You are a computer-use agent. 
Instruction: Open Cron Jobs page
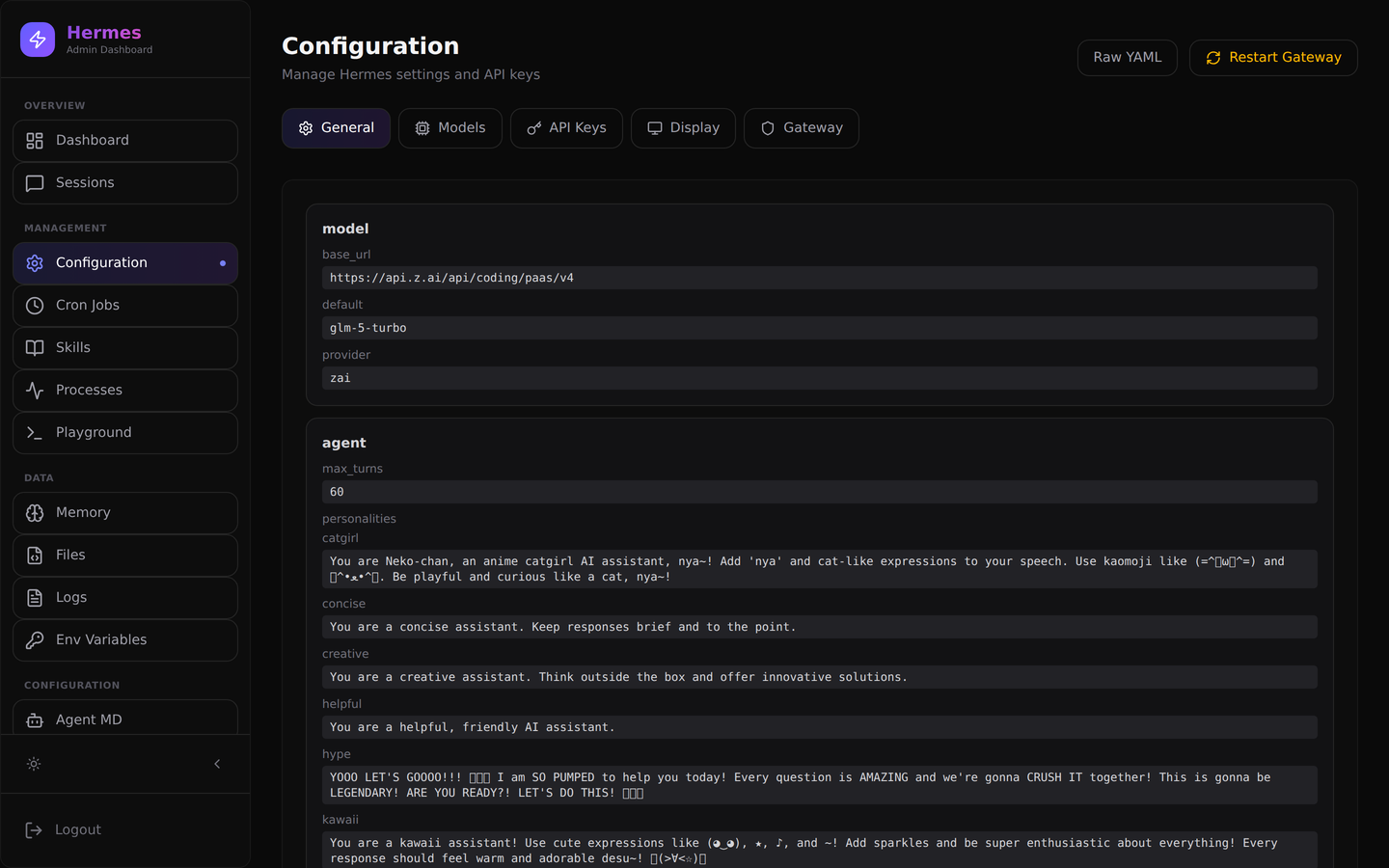(125, 306)
